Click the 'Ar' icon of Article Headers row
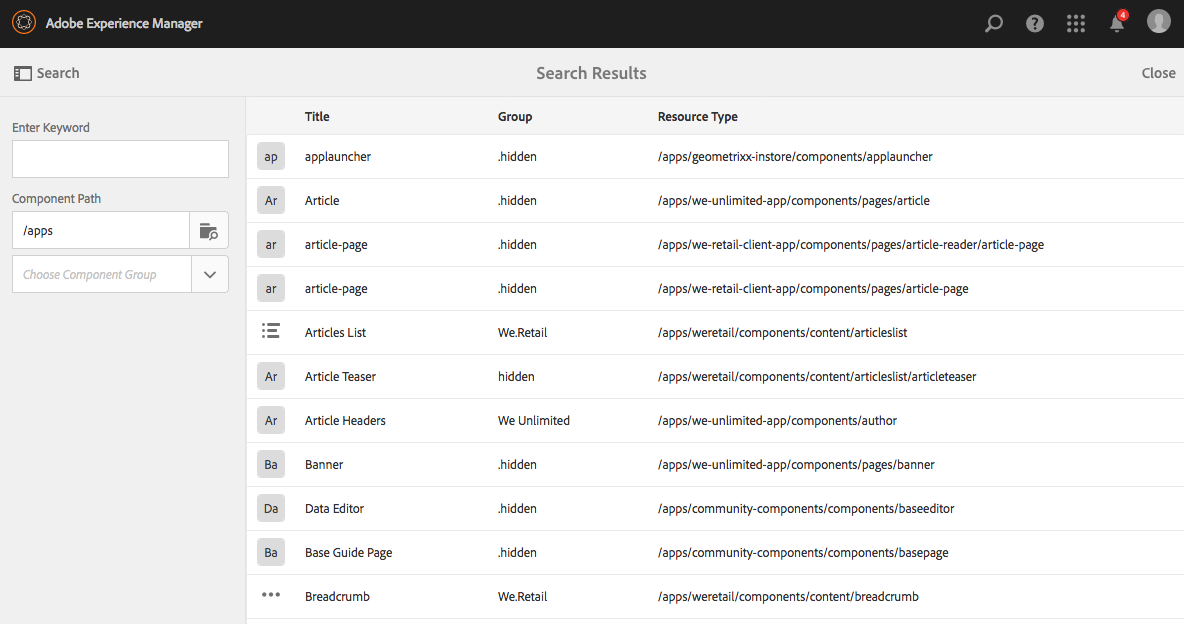Image resolution: width=1184 pixels, height=624 pixels. (x=271, y=420)
